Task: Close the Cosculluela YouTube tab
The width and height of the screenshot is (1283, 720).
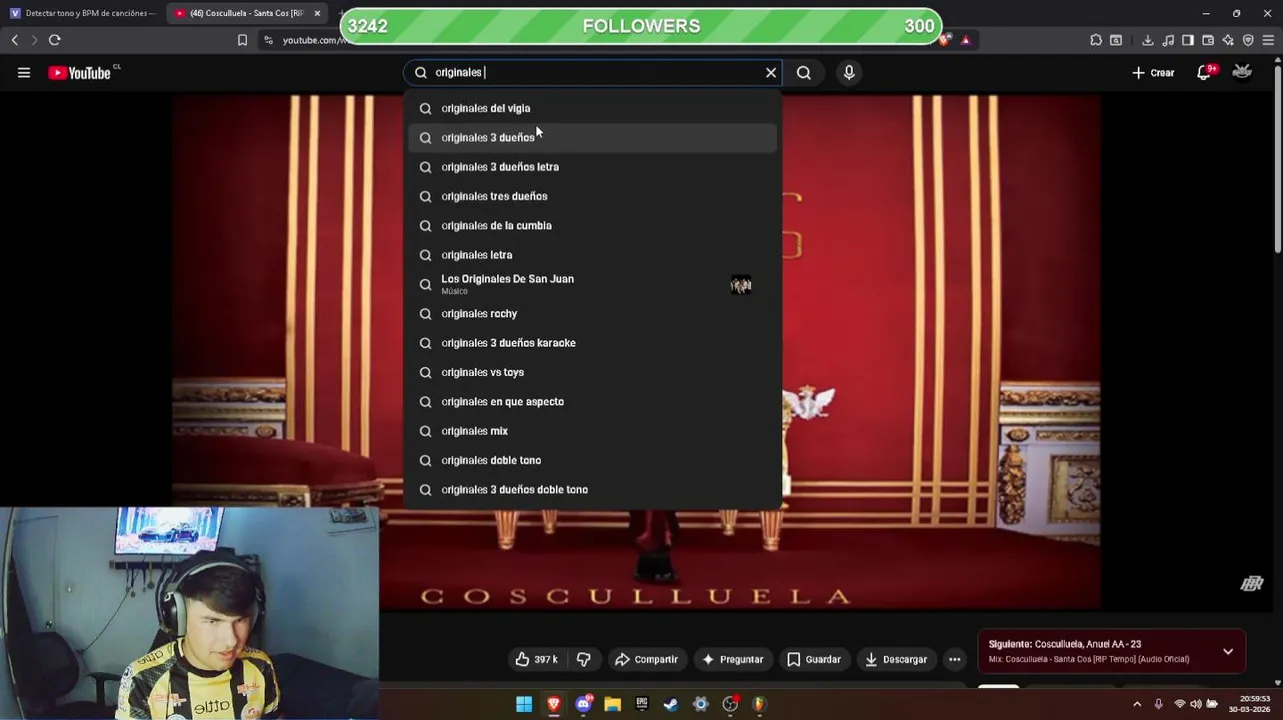Action: point(317,13)
